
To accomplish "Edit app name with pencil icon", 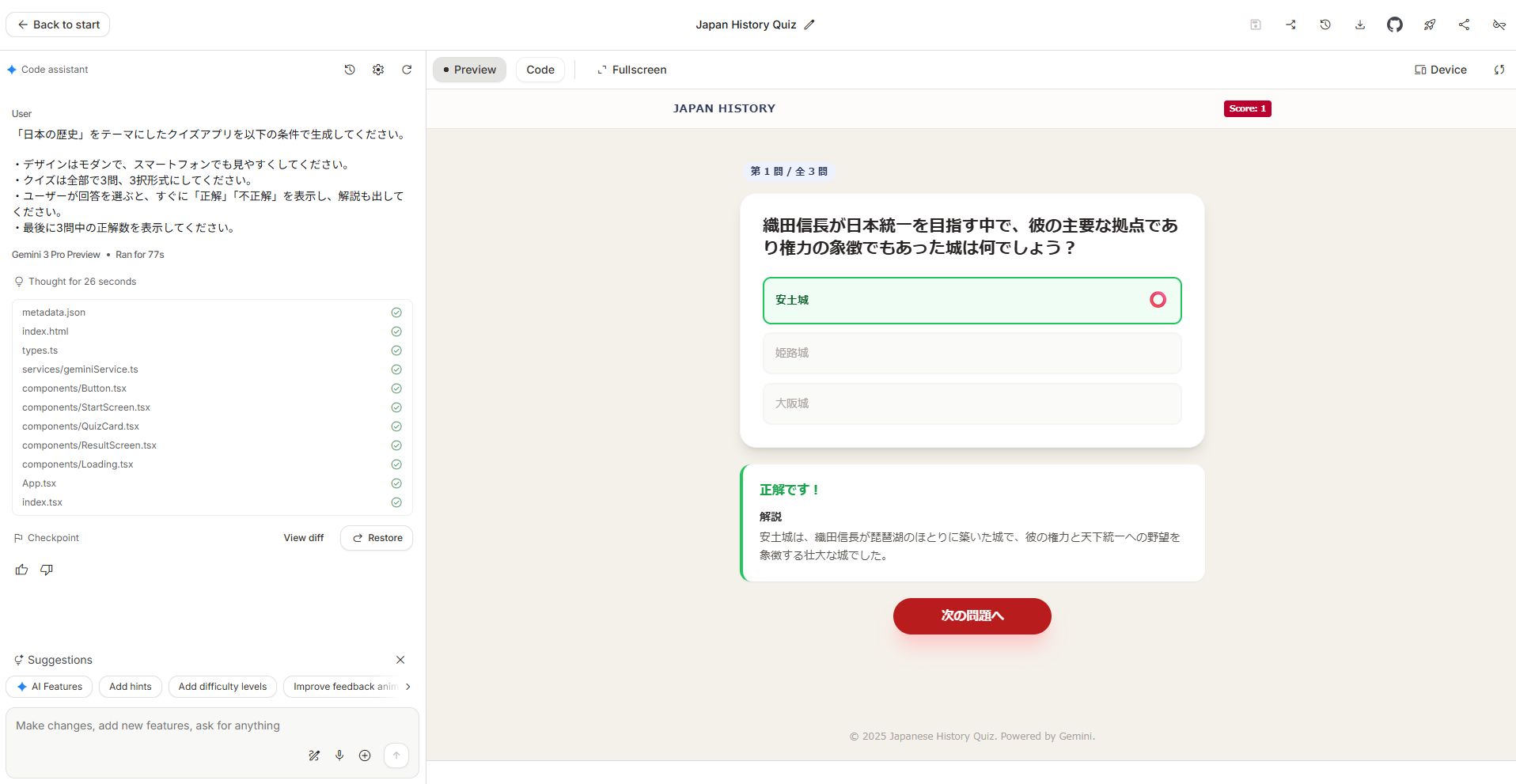I will (x=809, y=25).
